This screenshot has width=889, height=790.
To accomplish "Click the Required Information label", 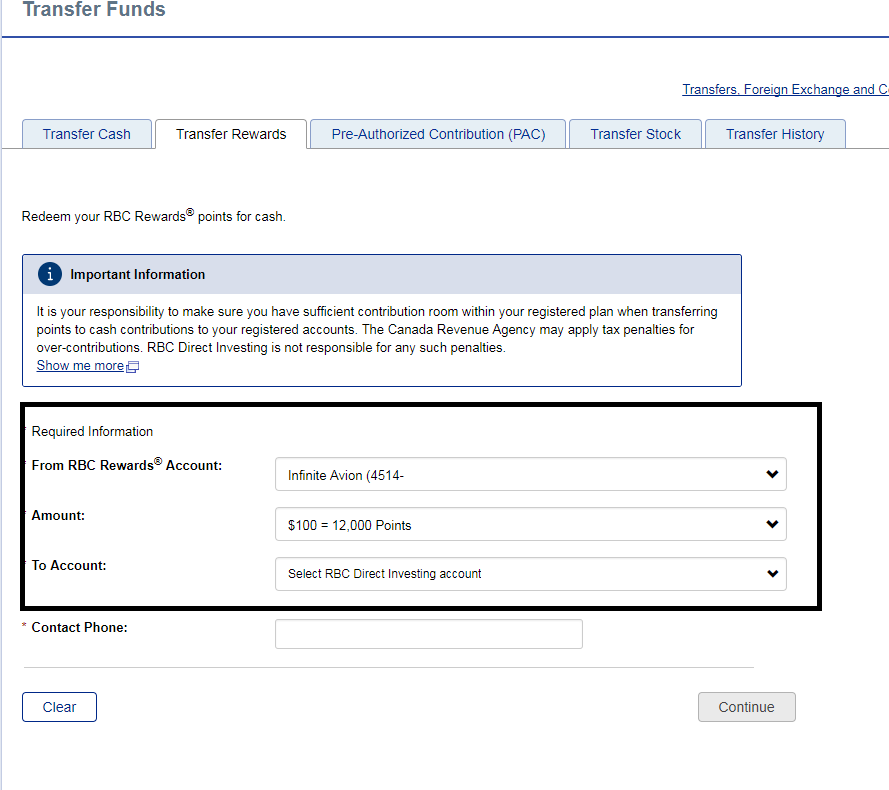I will click(92, 432).
